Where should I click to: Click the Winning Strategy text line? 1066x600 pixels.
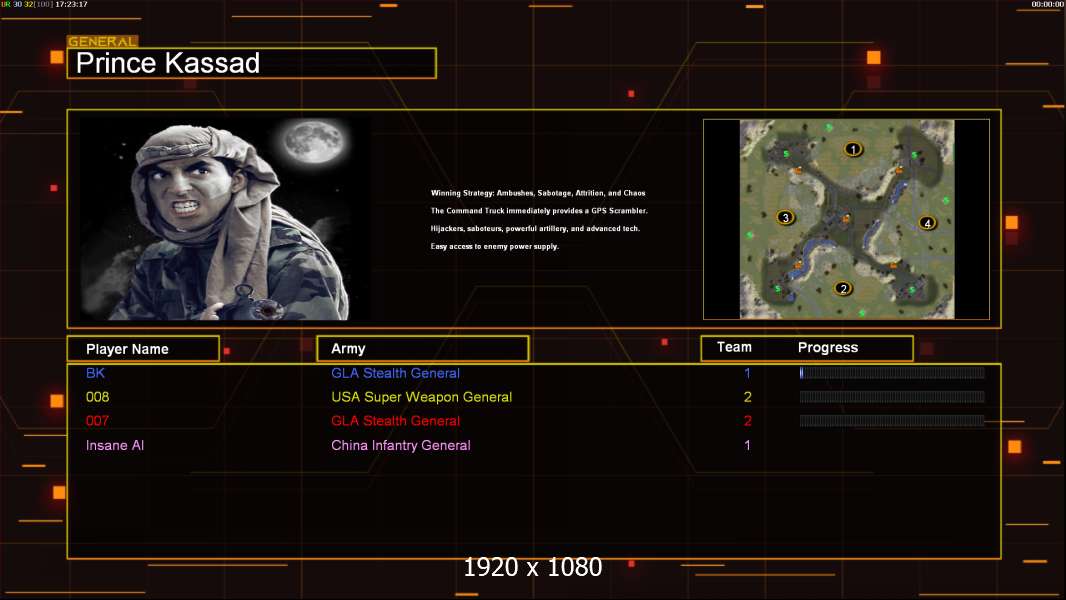pyautogui.click(x=538, y=193)
